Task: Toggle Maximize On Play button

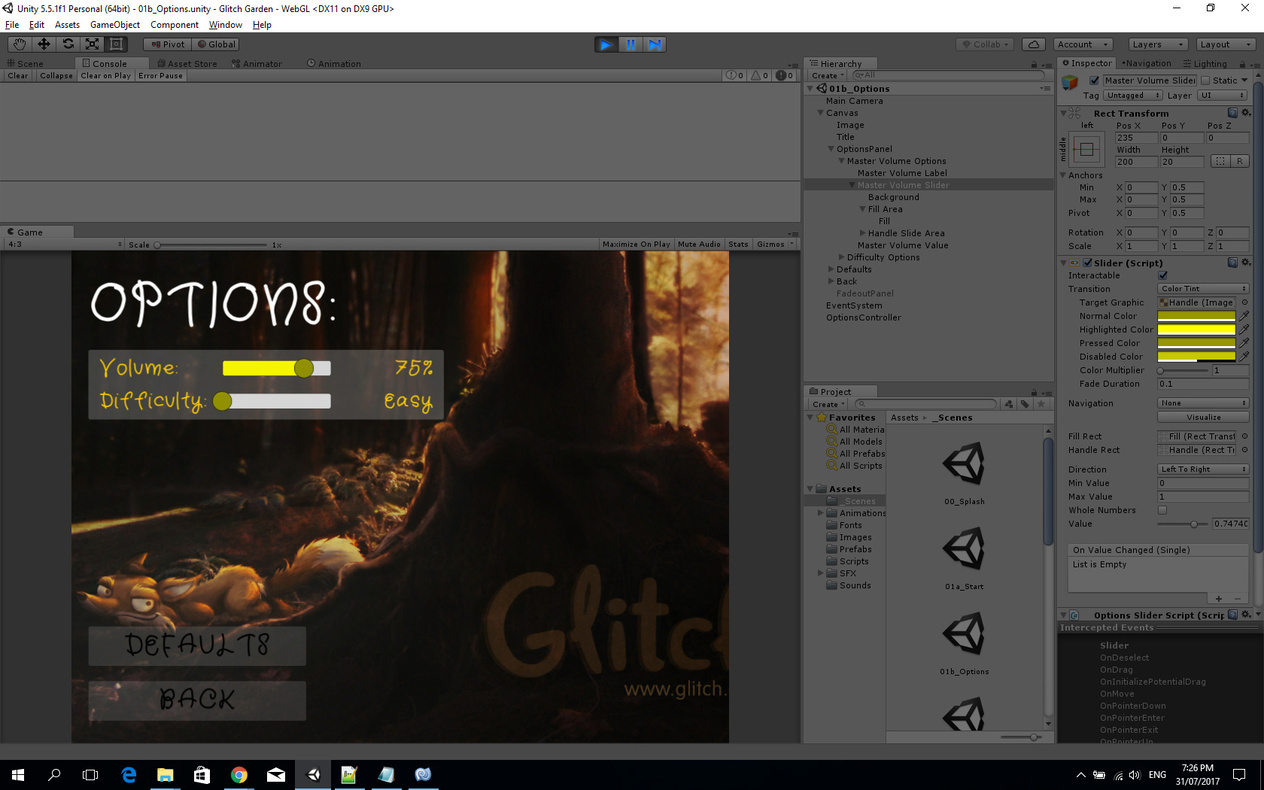Action: (636, 244)
